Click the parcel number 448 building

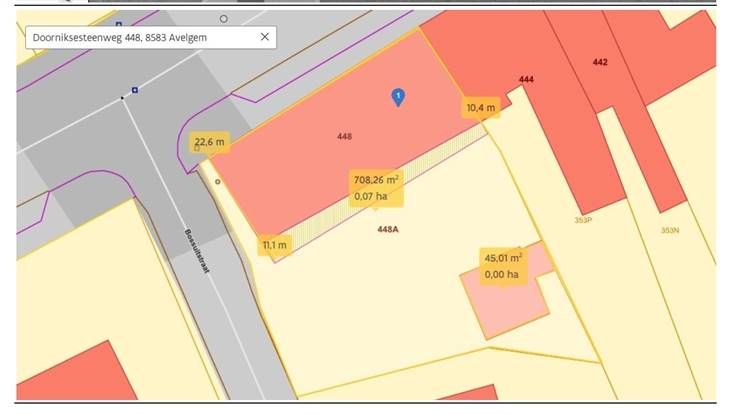[344, 137]
